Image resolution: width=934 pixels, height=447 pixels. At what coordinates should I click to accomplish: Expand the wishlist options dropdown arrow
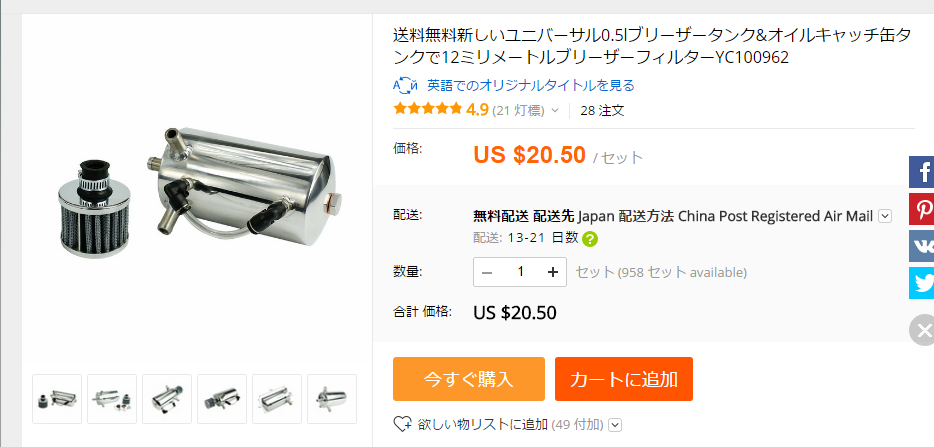pos(616,425)
